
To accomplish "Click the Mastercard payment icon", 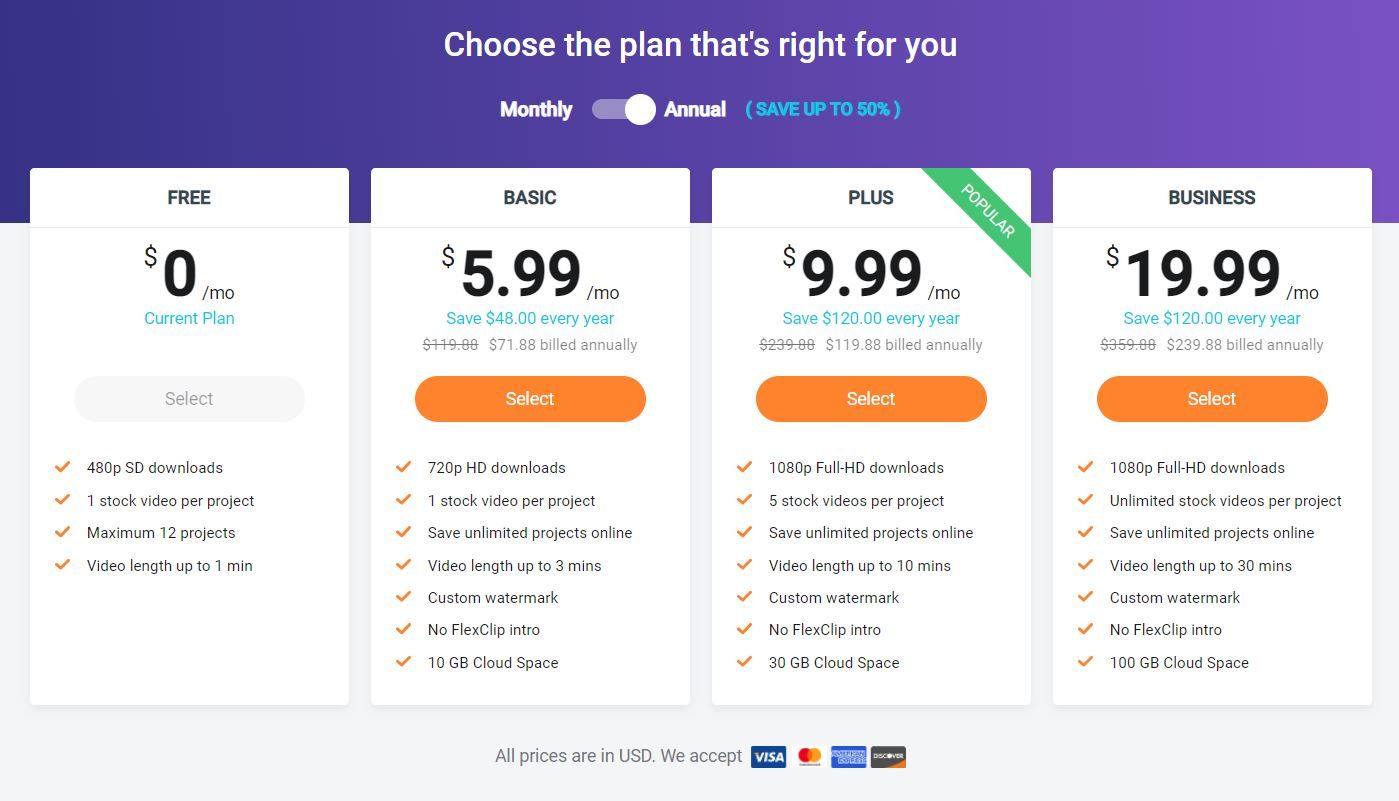I will [x=809, y=757].
